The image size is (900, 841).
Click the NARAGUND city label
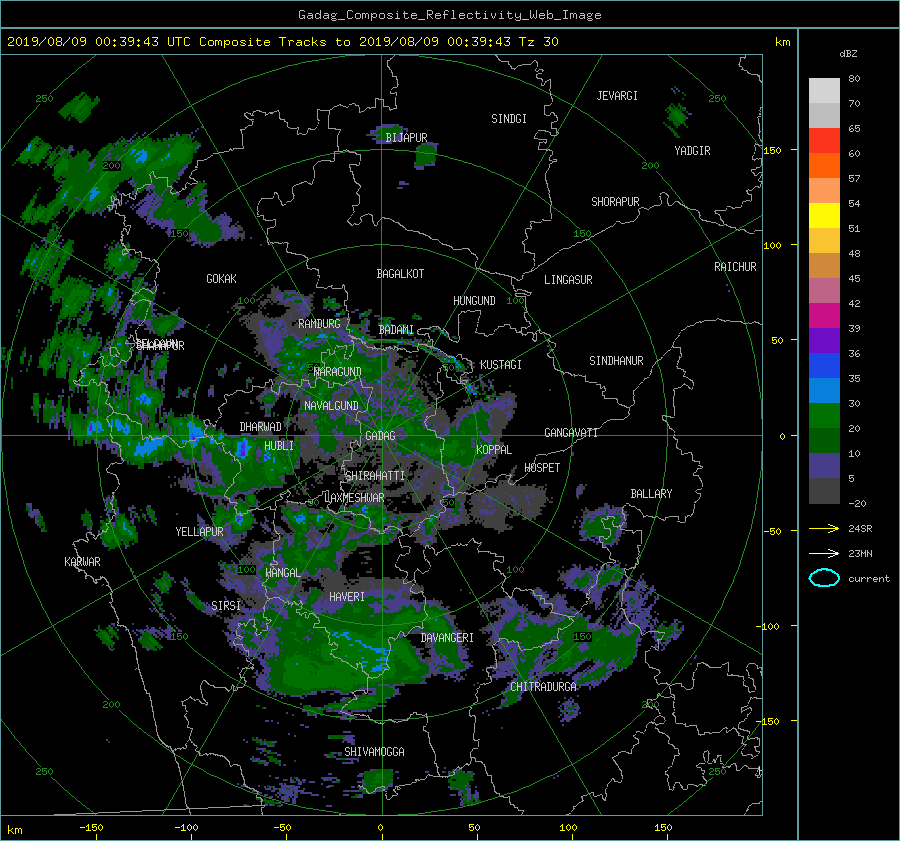click(338, 372)
